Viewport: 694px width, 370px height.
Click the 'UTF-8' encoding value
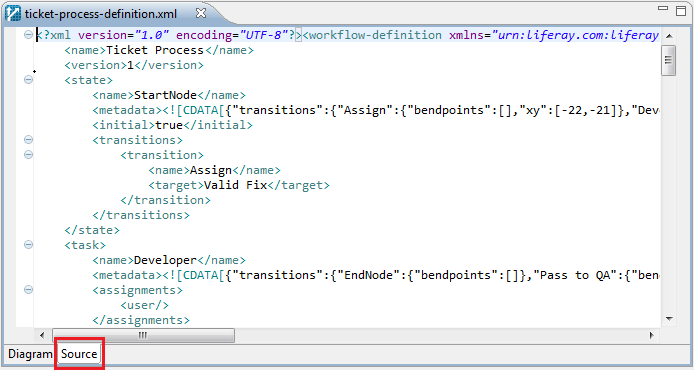[265, 35]
